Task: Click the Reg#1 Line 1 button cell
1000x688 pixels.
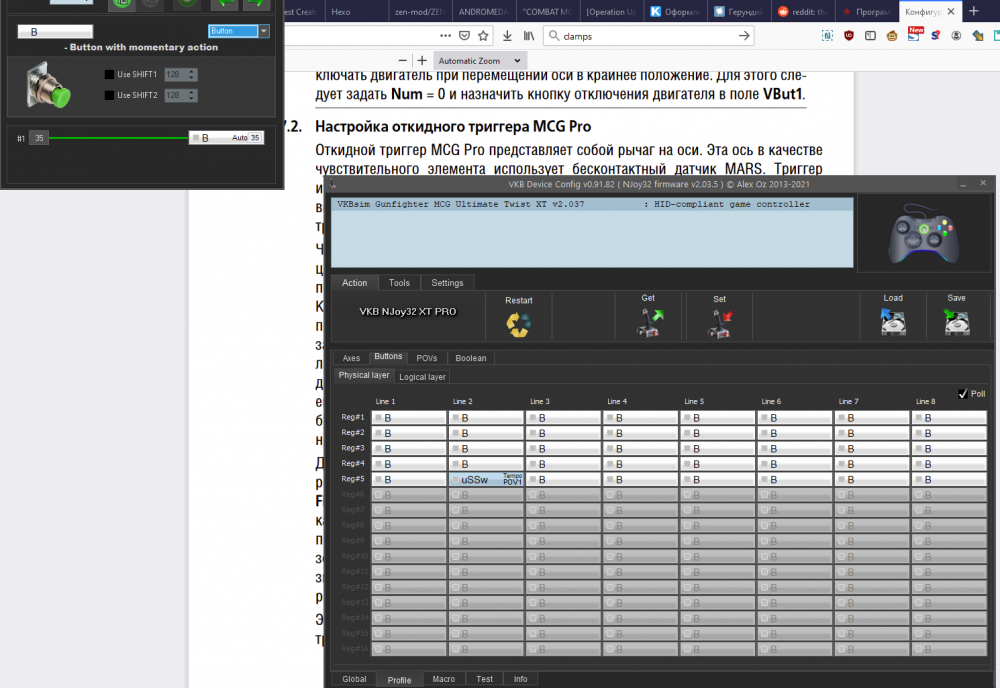Action: tap(409, 418)
